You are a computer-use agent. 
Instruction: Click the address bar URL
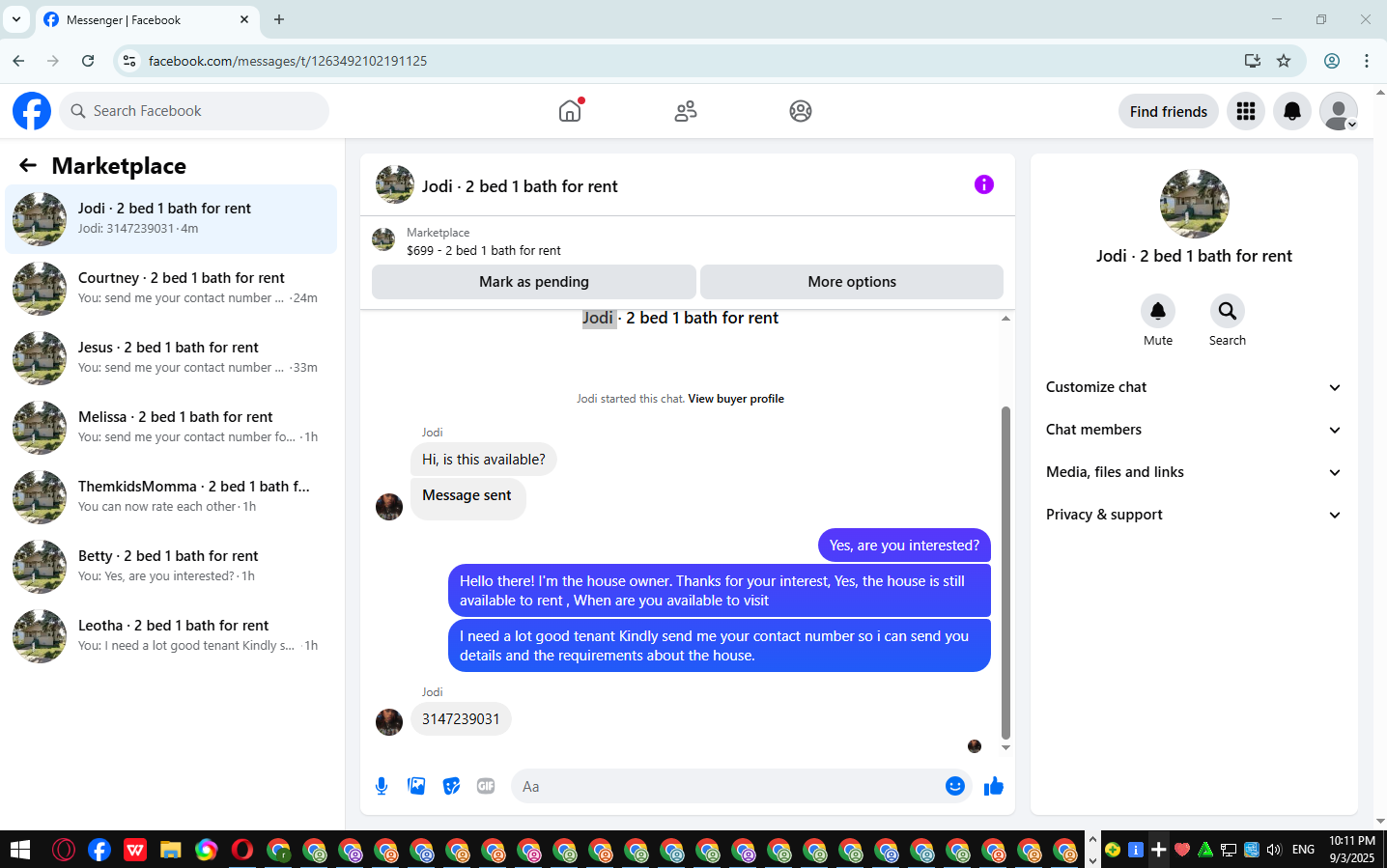pyautogui.click(x=288, y=61)
